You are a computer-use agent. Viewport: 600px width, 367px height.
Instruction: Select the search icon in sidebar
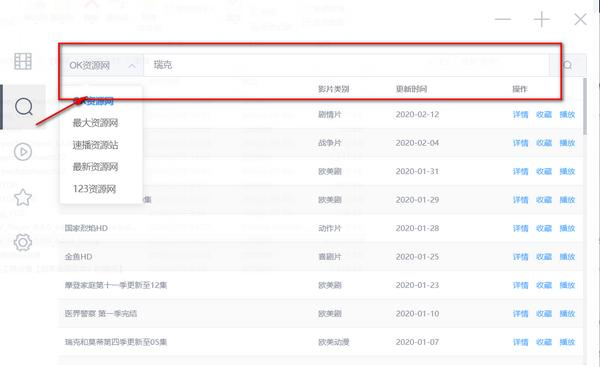click(x=24, y=107)
